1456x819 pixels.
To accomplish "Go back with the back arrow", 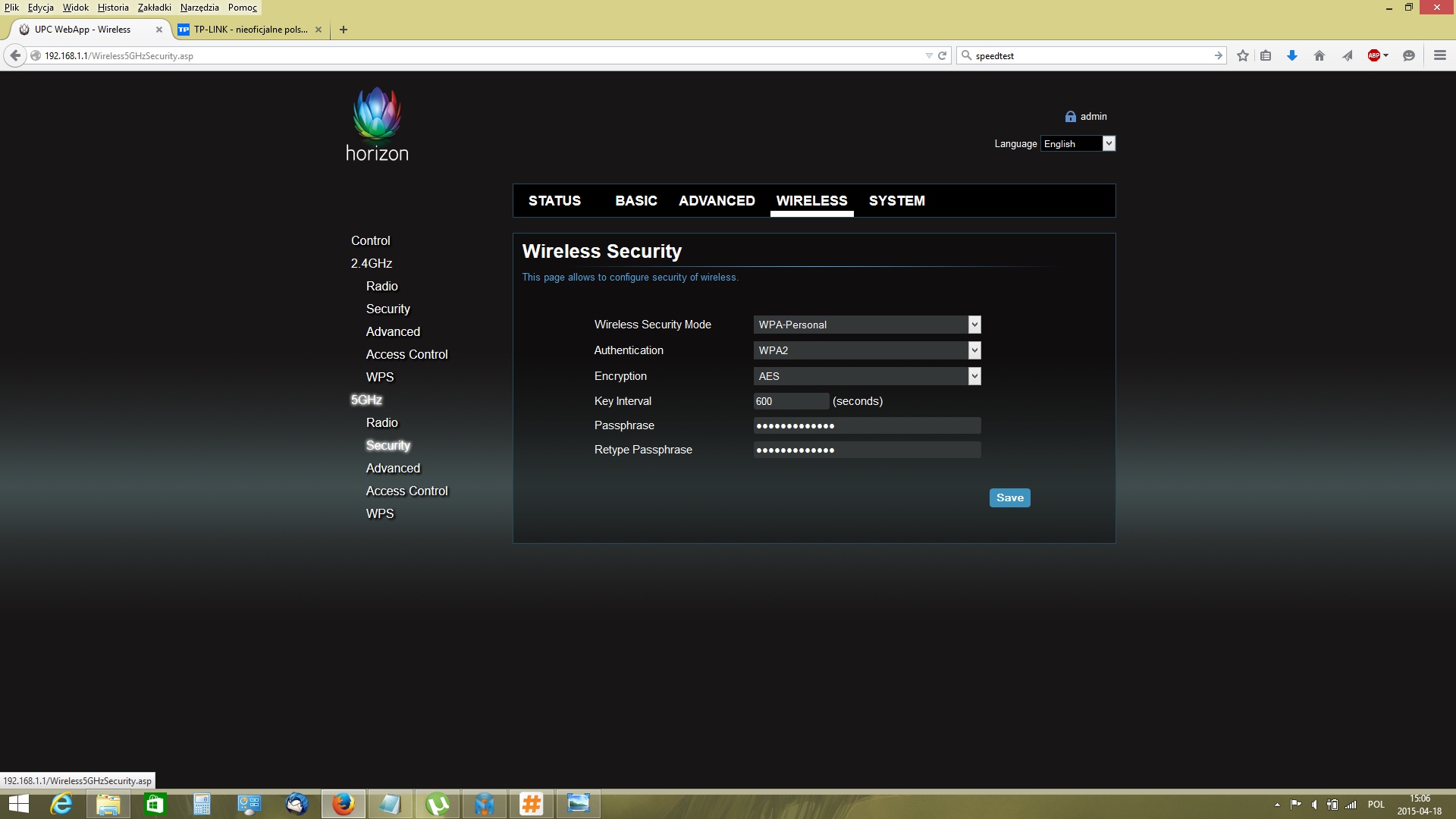I will tap(15, 55).
